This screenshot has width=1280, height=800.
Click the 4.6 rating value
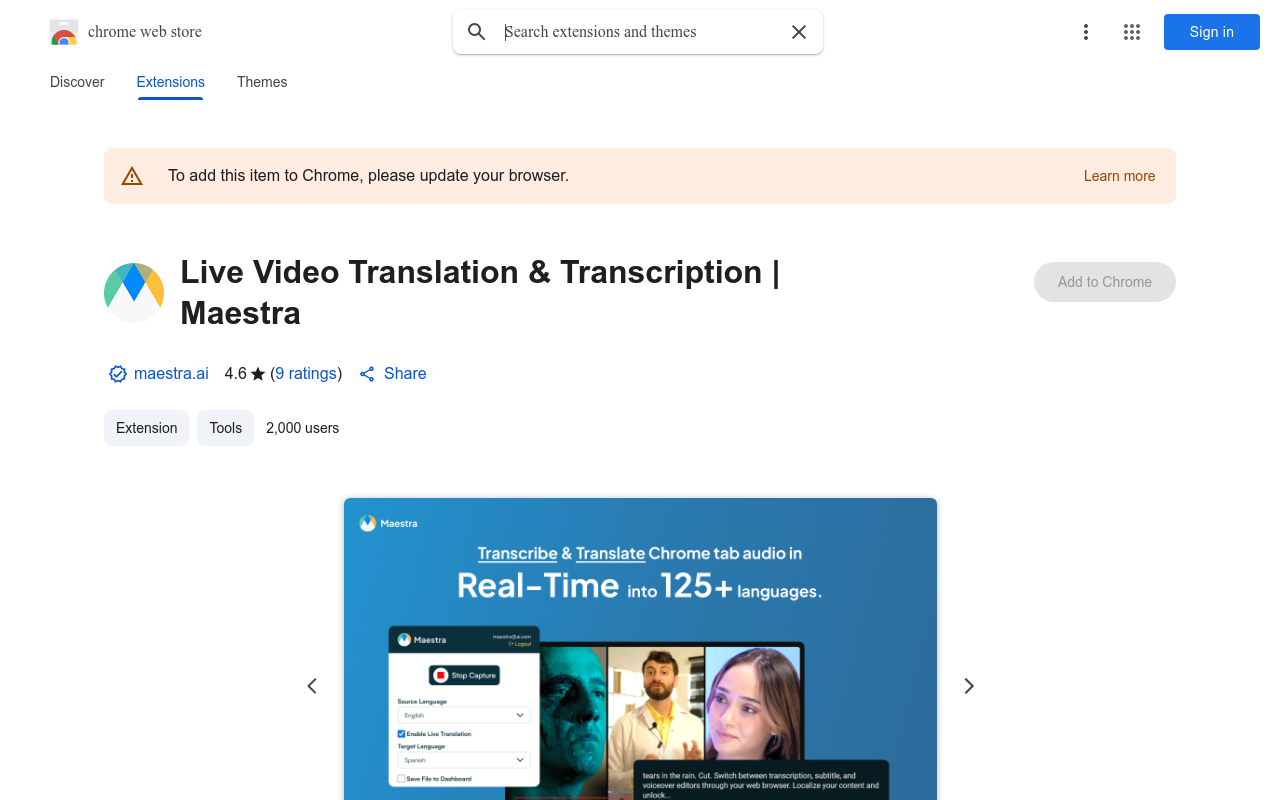pyautogui.click(x=235, y=374)
